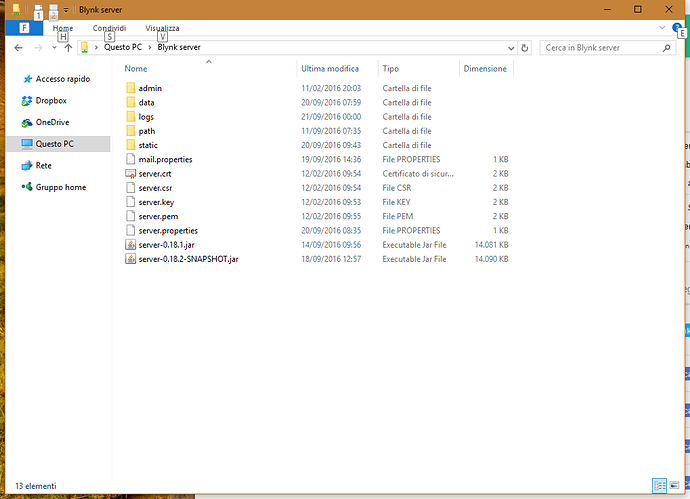Switch to large icons view layout
Viewport: 690px width, 499px height.
pos(674,485)
